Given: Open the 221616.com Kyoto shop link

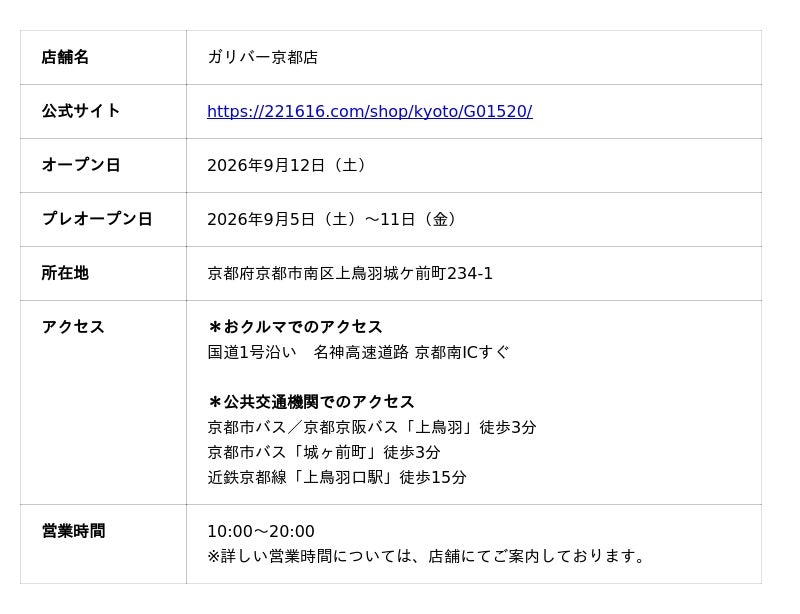Looking at the screenshot, I should point(369,111).
